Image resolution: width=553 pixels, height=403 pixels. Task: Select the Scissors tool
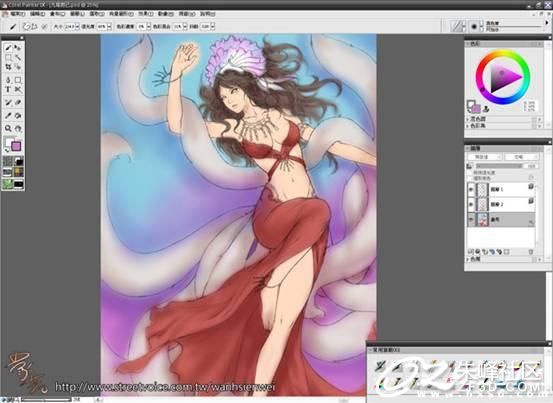pos(18,90)
